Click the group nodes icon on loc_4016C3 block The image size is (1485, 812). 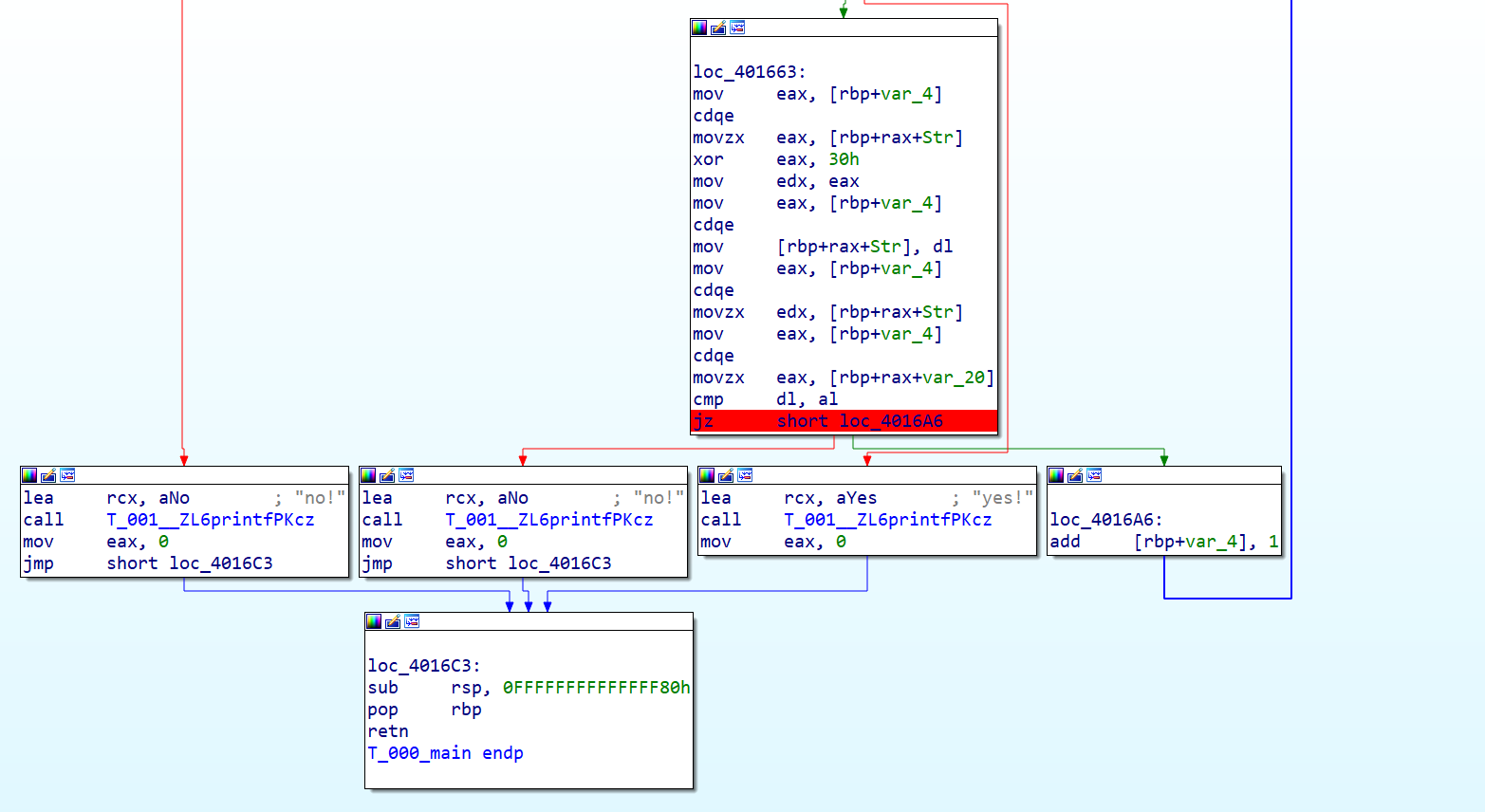(412, 621)
